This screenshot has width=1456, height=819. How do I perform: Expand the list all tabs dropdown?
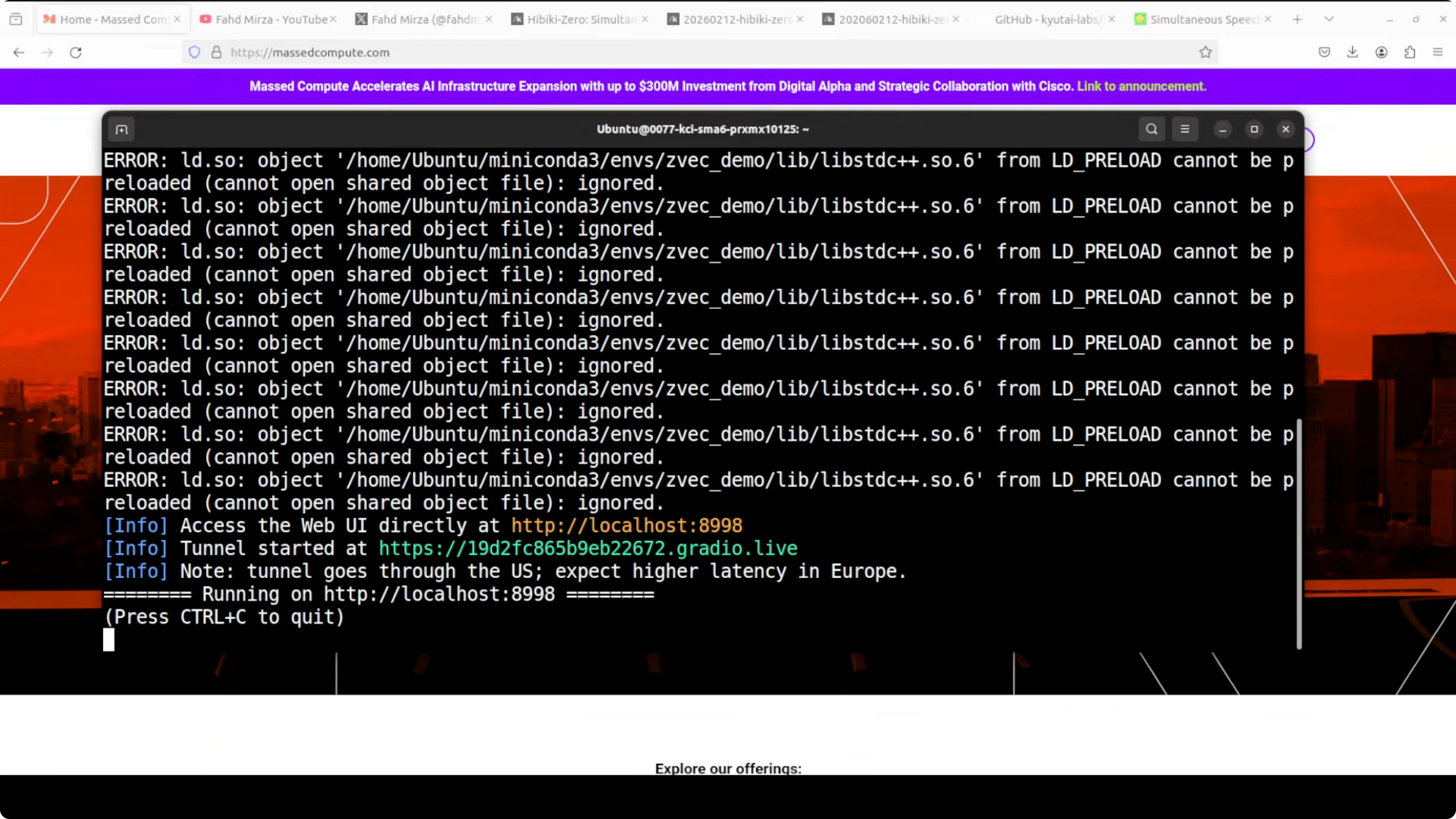click(x=1329, y=19)
